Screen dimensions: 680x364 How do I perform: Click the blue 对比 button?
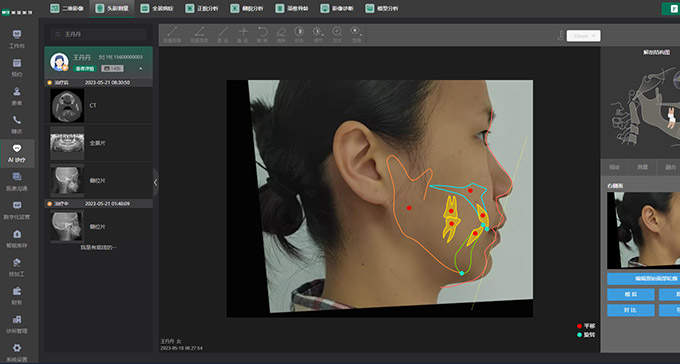(x=631, y=310)
